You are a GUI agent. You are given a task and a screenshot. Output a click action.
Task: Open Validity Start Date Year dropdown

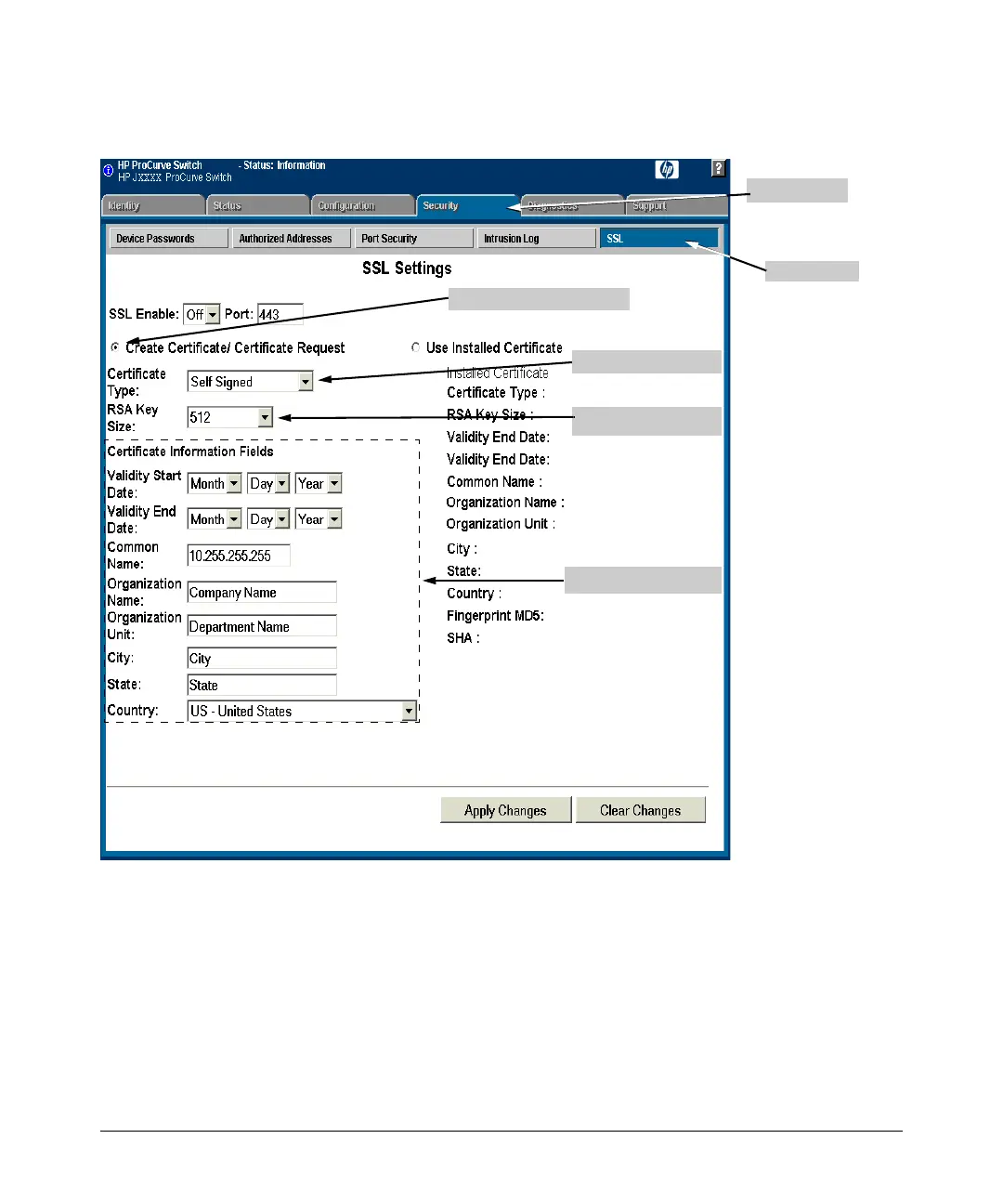(319, 484)
